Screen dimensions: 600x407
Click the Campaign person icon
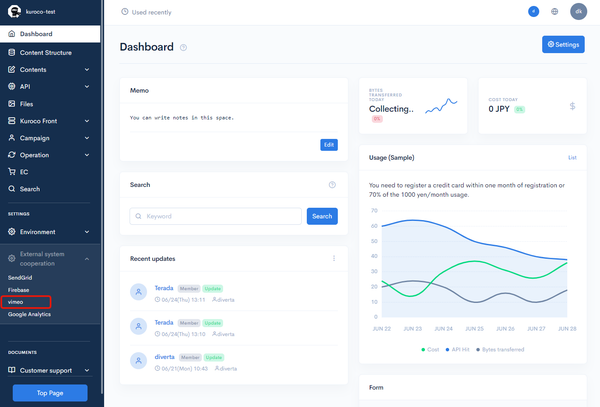[12, 138]
